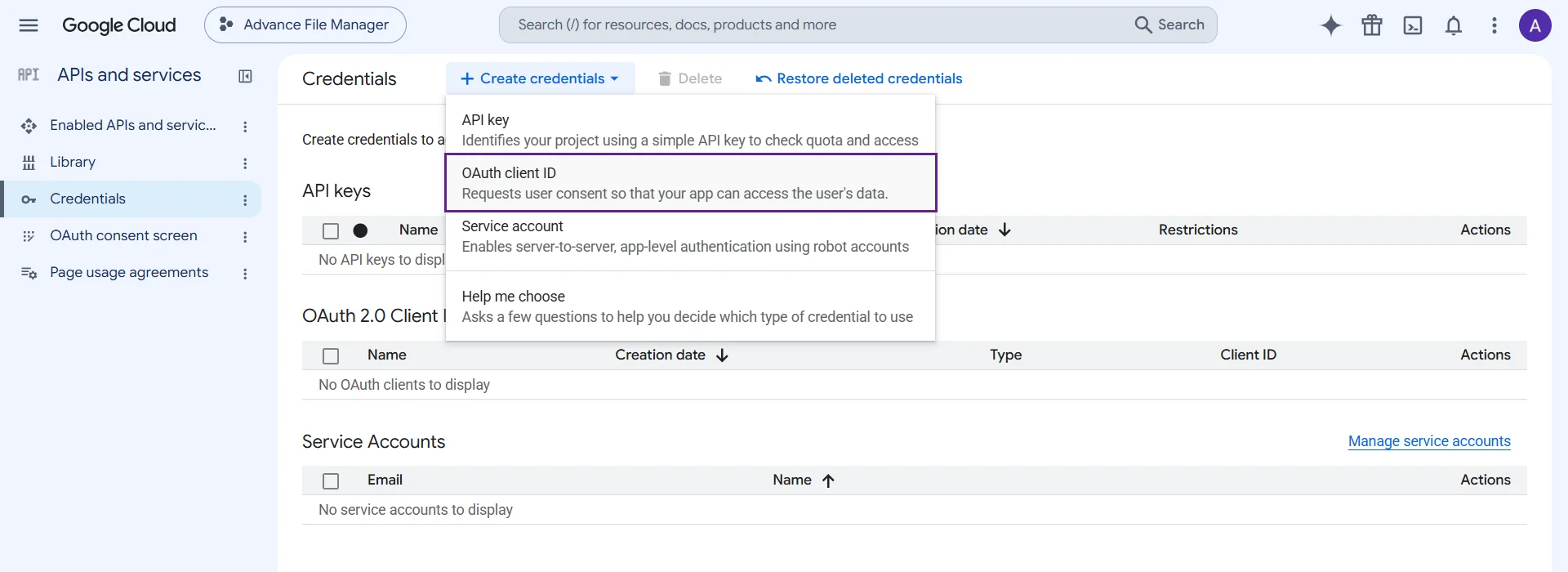Activate Cloud Shell terminal icon
This screenshot has width=1568, height=572.
click(1413, 25)
